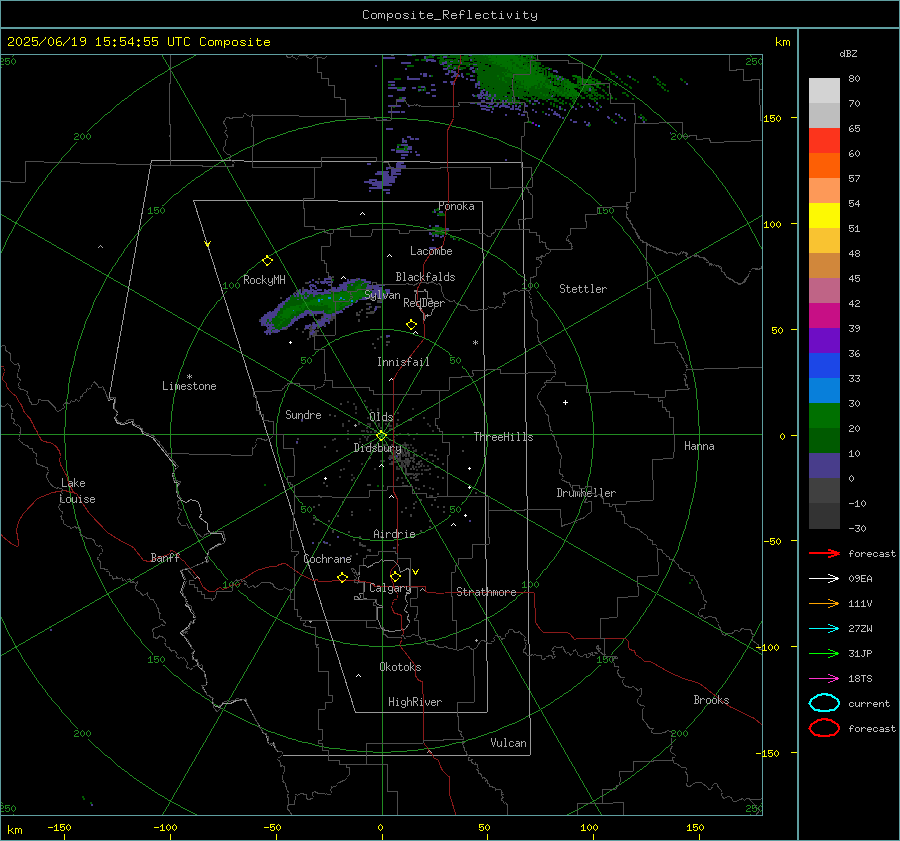Click the bright green swatch in dBZ scale
The width and height of the screenshot is (900, 841).
click(824, 415)
